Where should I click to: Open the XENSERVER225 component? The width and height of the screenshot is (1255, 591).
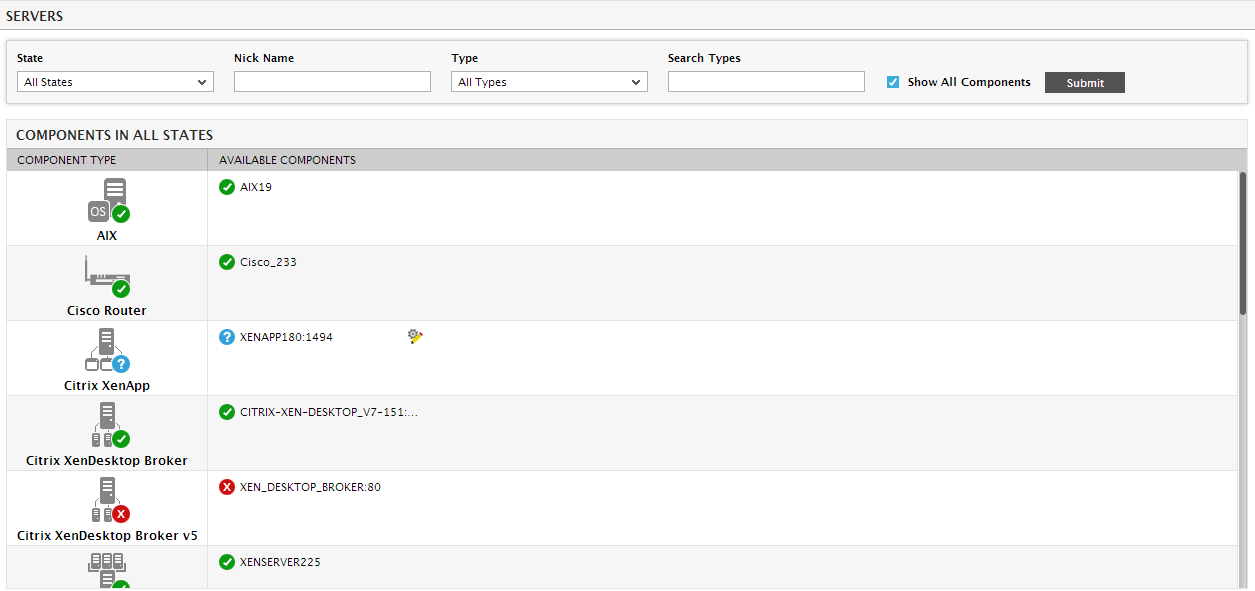pyautogui.click(x=280, y=562)
